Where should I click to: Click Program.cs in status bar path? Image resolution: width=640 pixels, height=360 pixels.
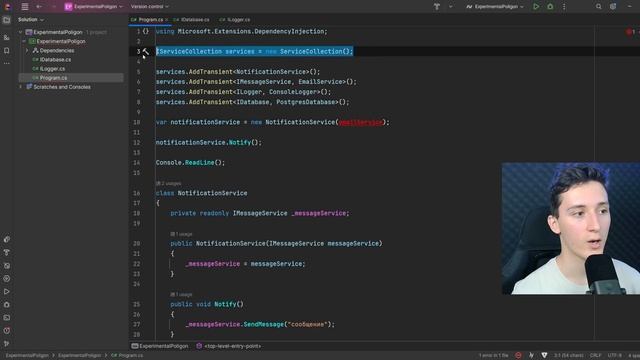[x=127, y=356]
